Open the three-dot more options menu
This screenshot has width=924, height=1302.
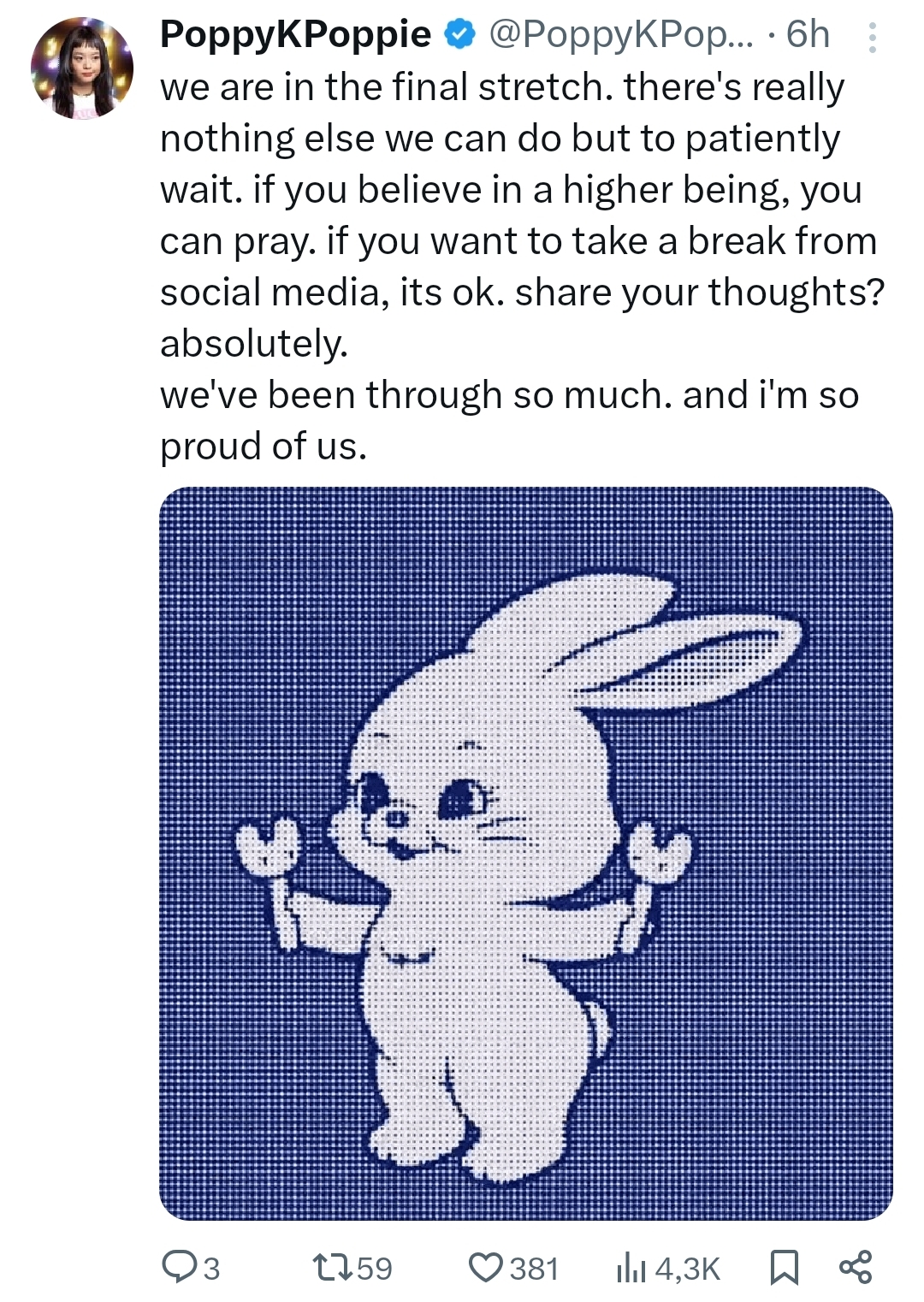(x=872, y=38)
